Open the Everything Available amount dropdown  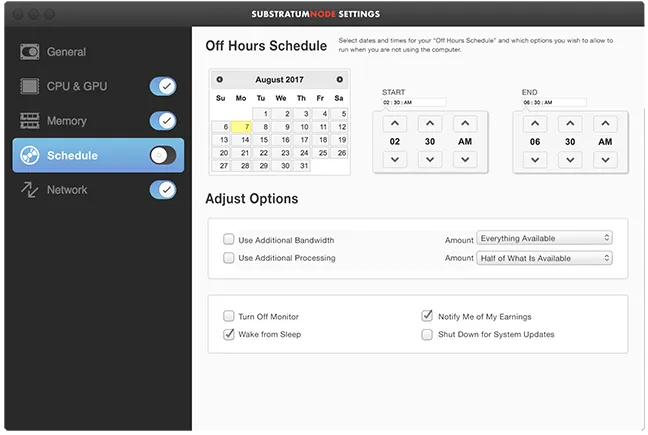[x=544, y=238]
